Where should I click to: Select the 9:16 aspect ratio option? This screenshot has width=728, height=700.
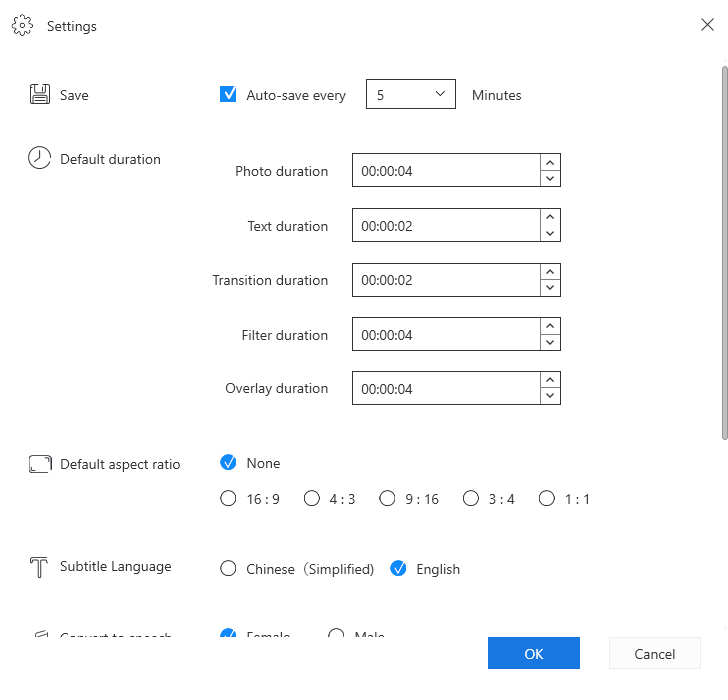click(388, 499)
